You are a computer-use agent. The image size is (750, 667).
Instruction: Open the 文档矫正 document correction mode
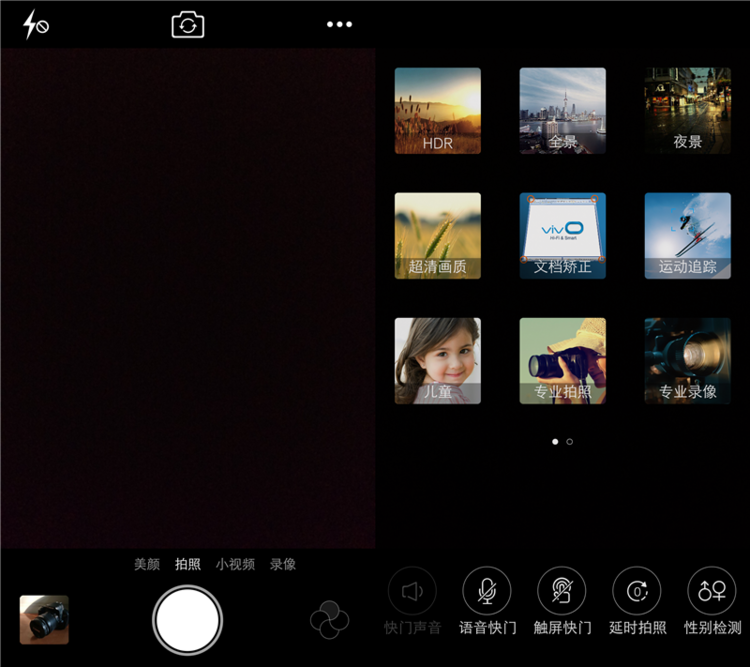[562, 236]
